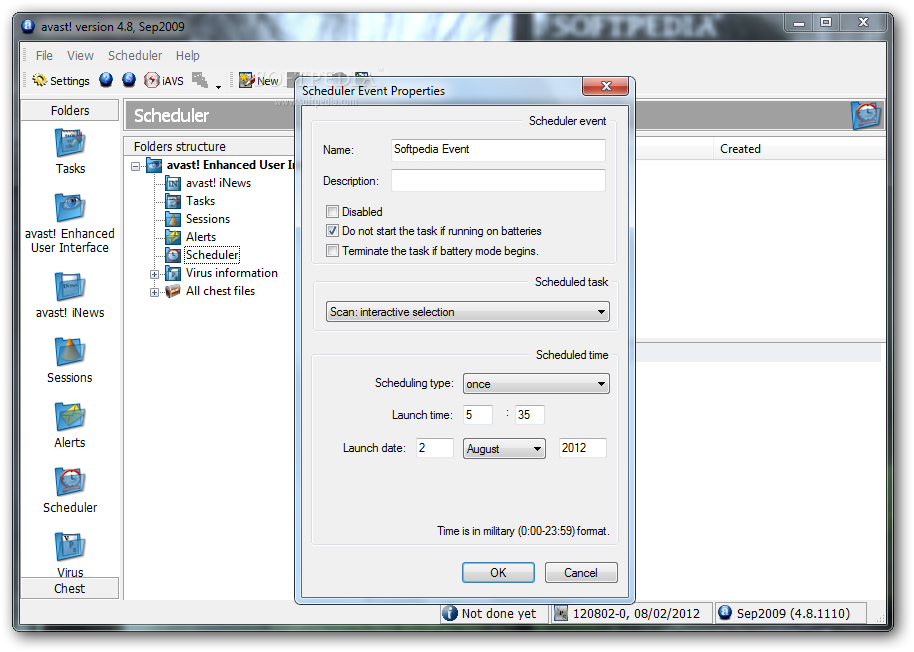Close Scheduler Event Properties dialog
The width and height of the screenshot is (914, 652).
[605, 86]
